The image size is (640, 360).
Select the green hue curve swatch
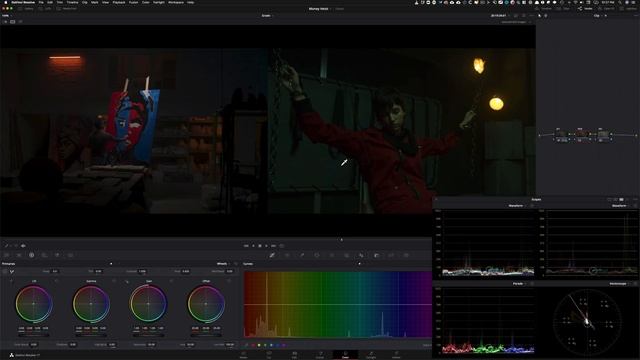pyautogui.click(x=265, y=345)
